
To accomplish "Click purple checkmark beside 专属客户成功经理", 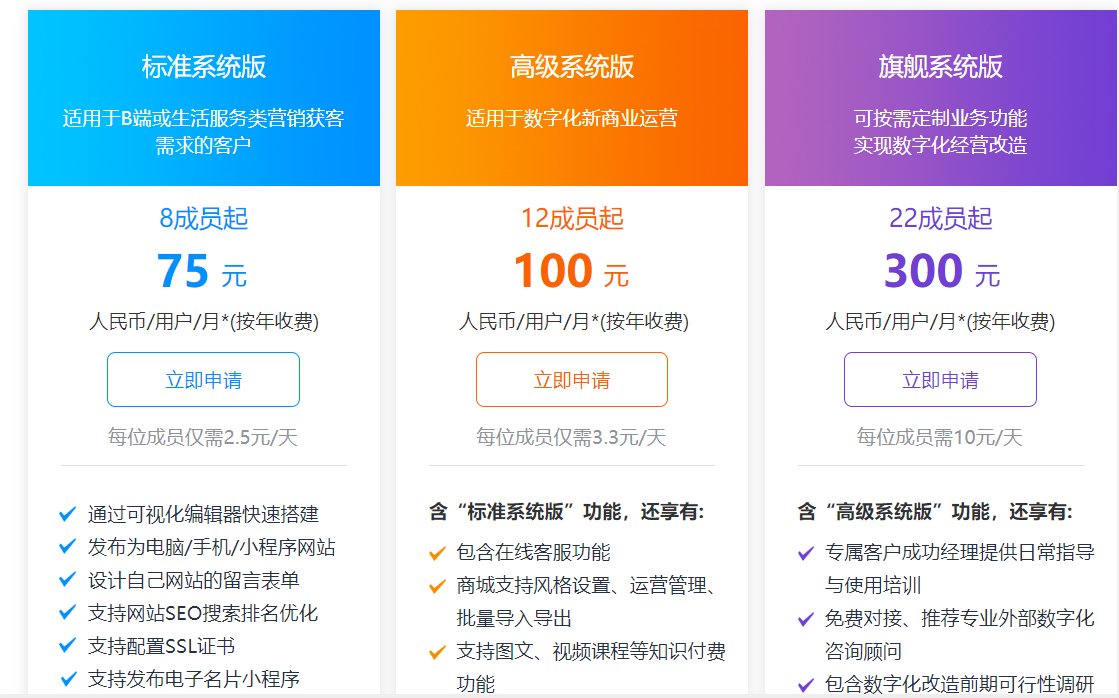I will click(806, 553).
